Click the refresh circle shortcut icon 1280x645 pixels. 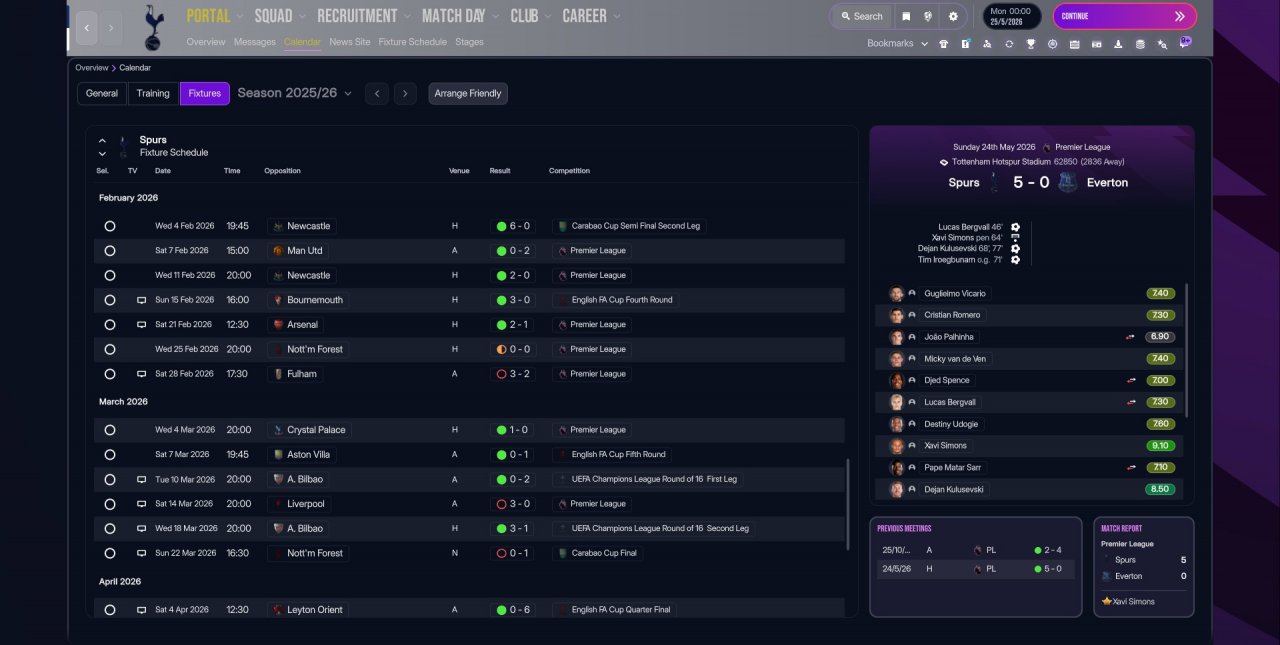[1009, 44]
